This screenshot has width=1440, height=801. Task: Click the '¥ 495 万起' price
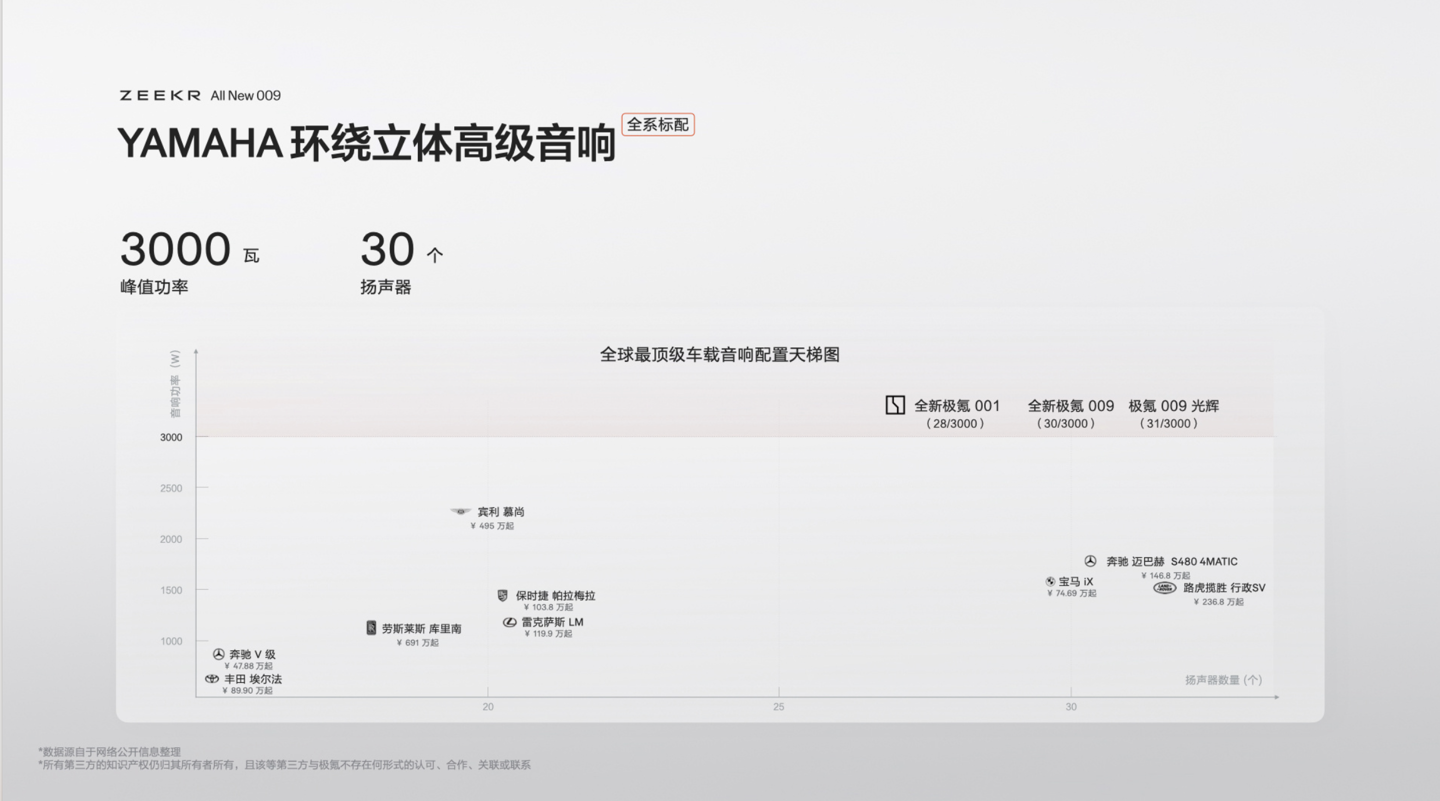click(492, 526)
